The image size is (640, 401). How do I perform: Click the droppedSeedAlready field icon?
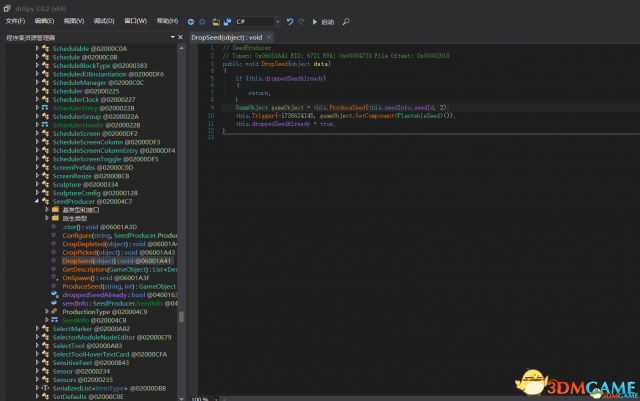click(54, 294)
